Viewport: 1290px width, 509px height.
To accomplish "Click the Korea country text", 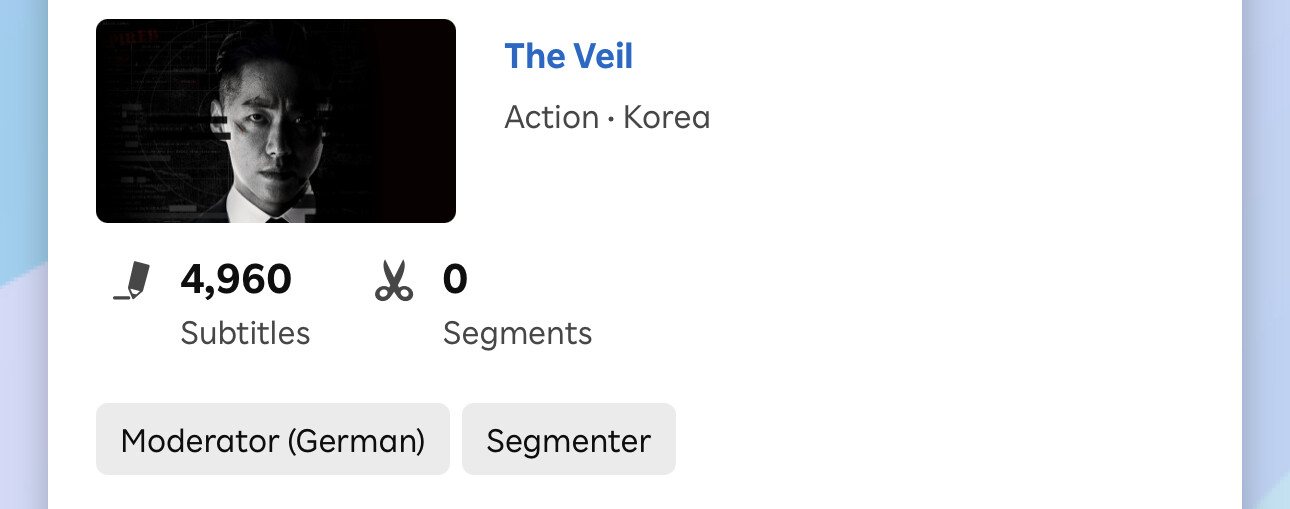I will tap(666, 118).
